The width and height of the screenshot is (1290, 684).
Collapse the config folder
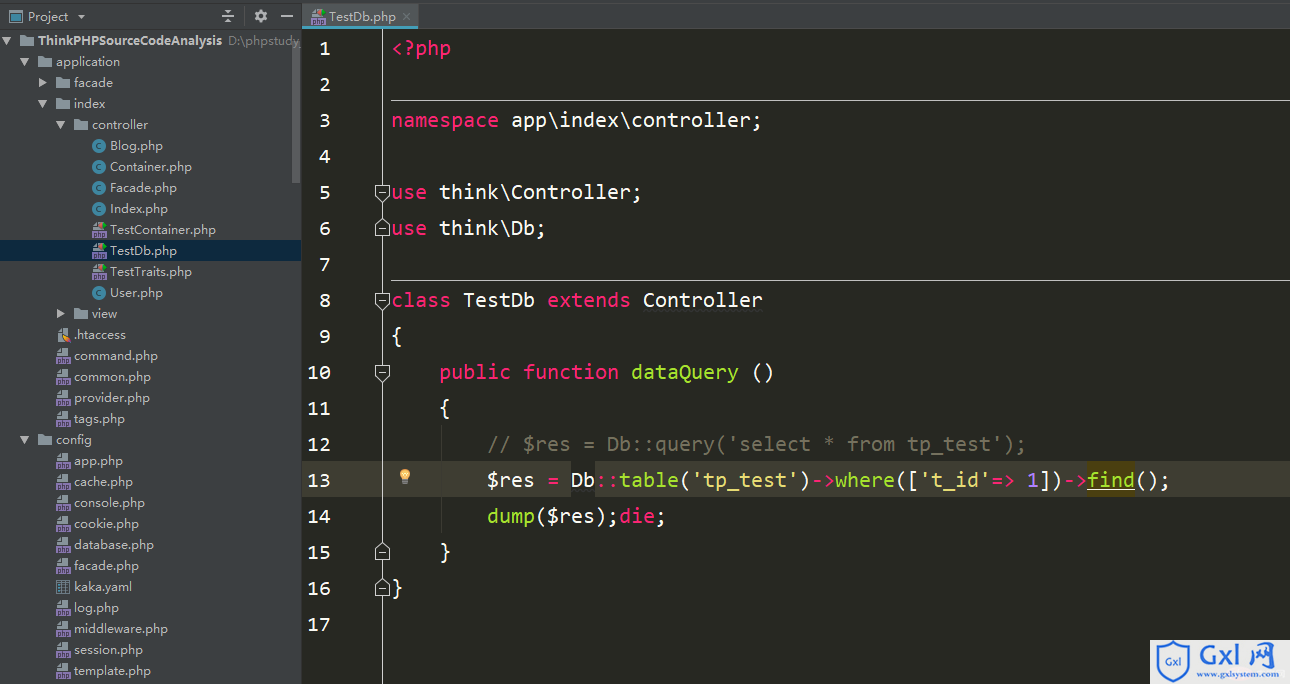pos(25,440)
